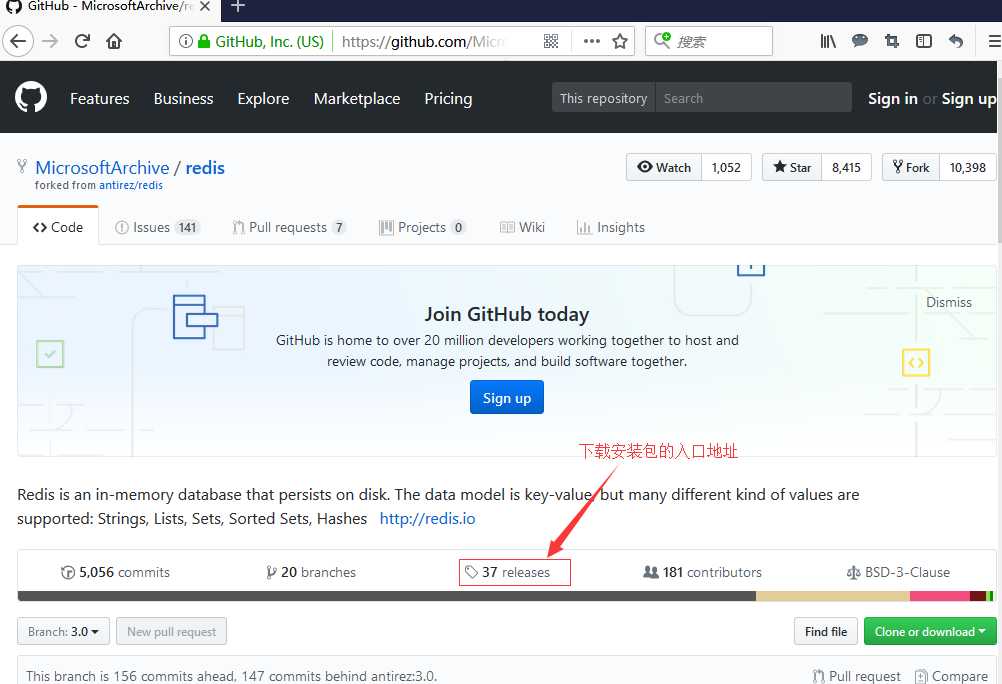Toggle the sidebar panel icon
The width and height of the screenshot is (1002, 684).
coord(924,42)
